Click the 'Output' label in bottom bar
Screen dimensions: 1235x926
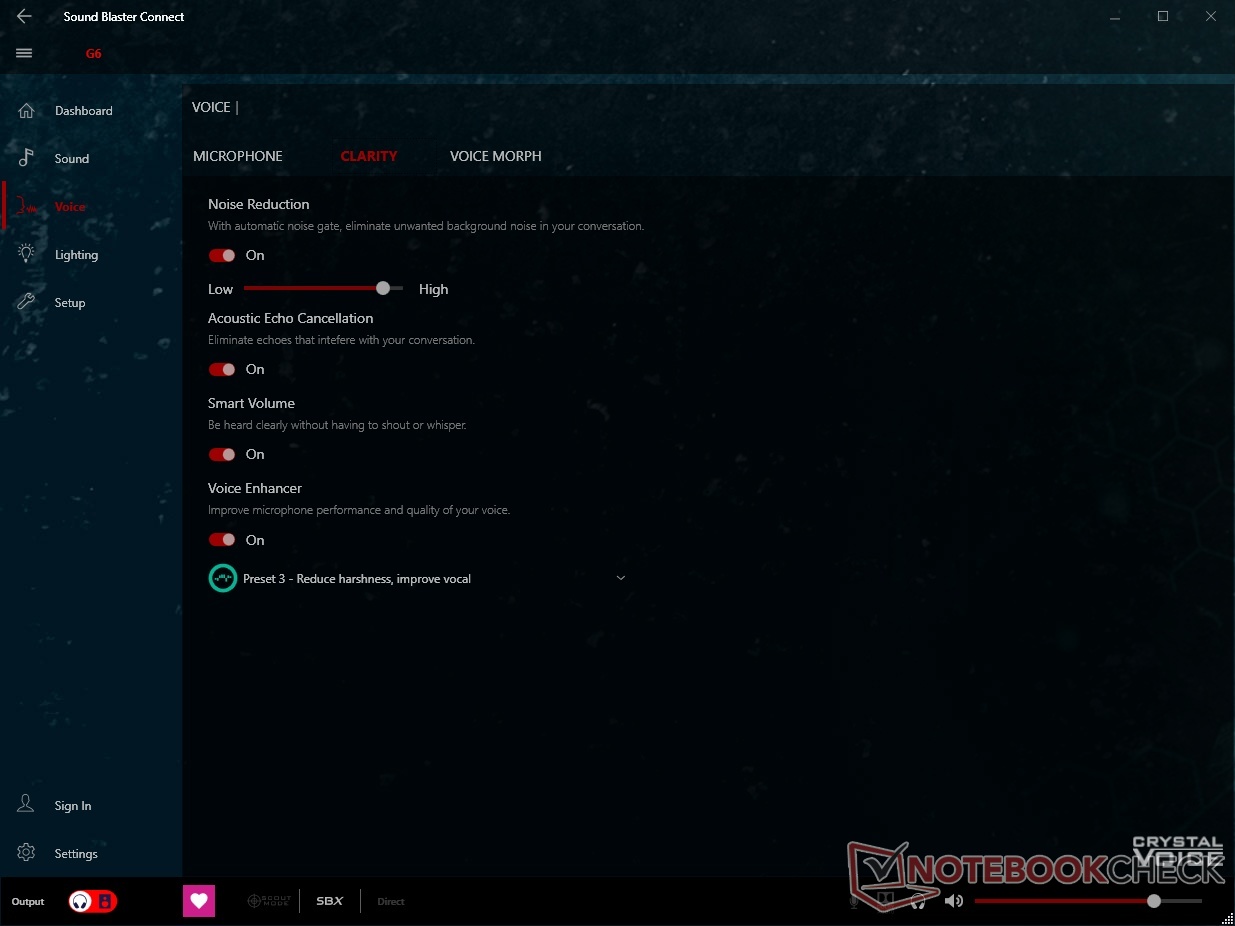pos(28,902)
